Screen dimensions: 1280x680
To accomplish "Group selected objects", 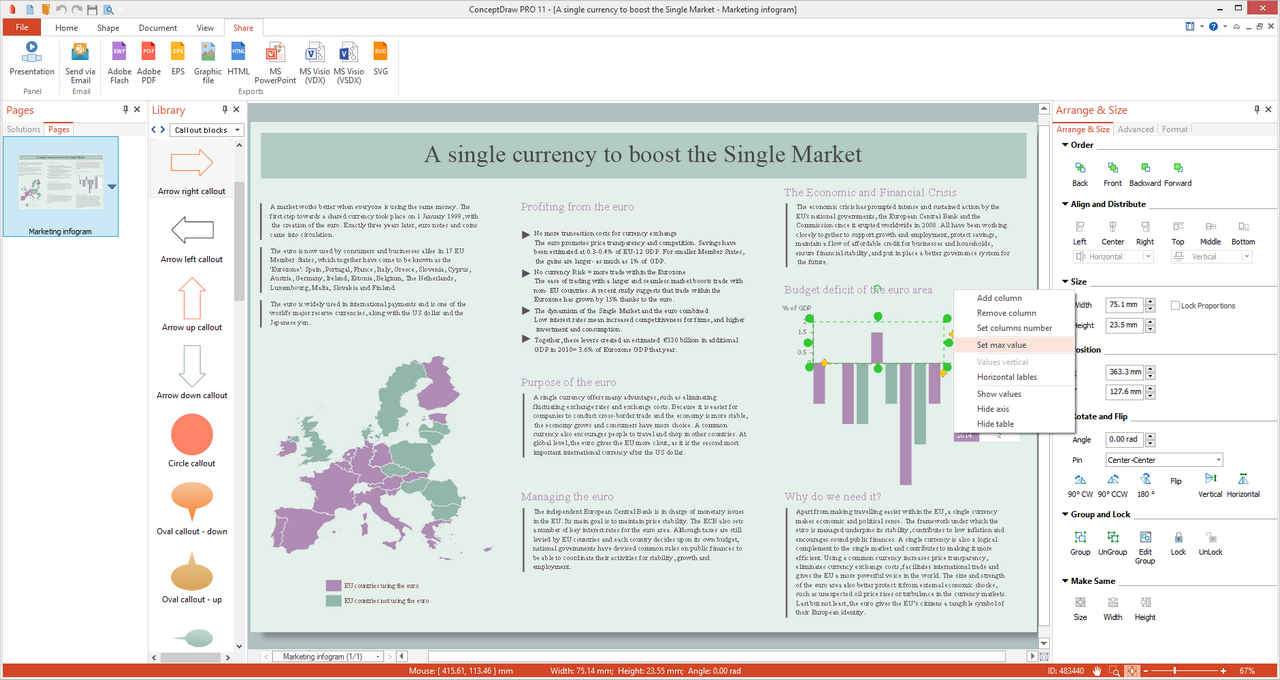I will pyautogui.click(x=1080, y=543).
